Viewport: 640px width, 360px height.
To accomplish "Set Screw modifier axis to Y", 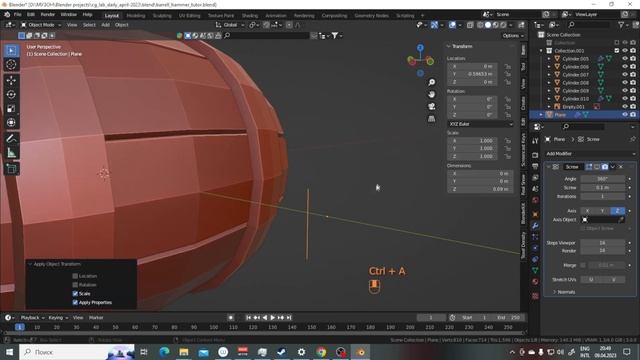I will (x=602, y=211).
